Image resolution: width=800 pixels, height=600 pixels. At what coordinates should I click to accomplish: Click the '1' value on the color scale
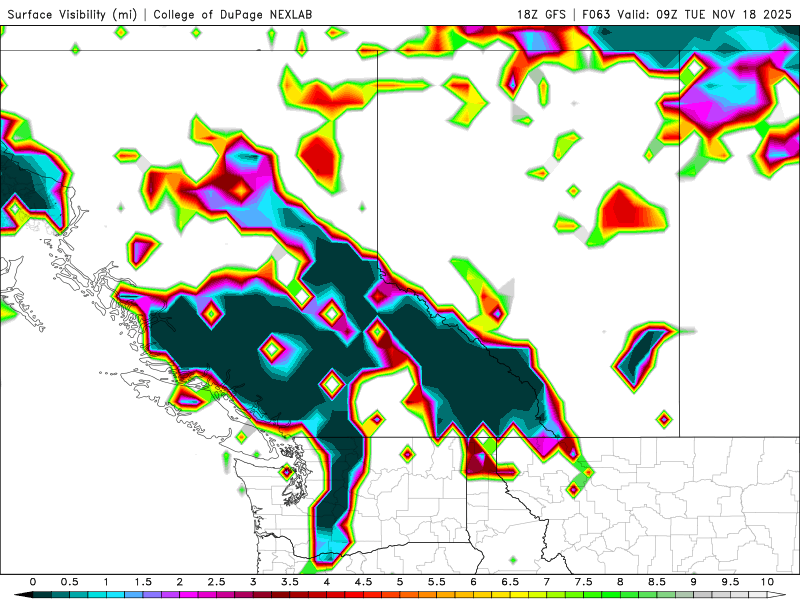point(106,582)
